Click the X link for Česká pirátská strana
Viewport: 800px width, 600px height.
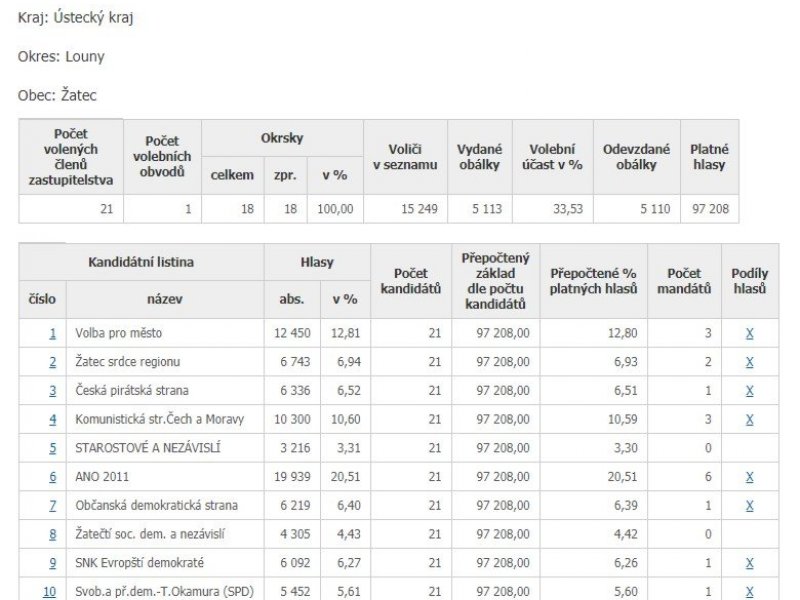pyautogui.click(x=749, y=391)
